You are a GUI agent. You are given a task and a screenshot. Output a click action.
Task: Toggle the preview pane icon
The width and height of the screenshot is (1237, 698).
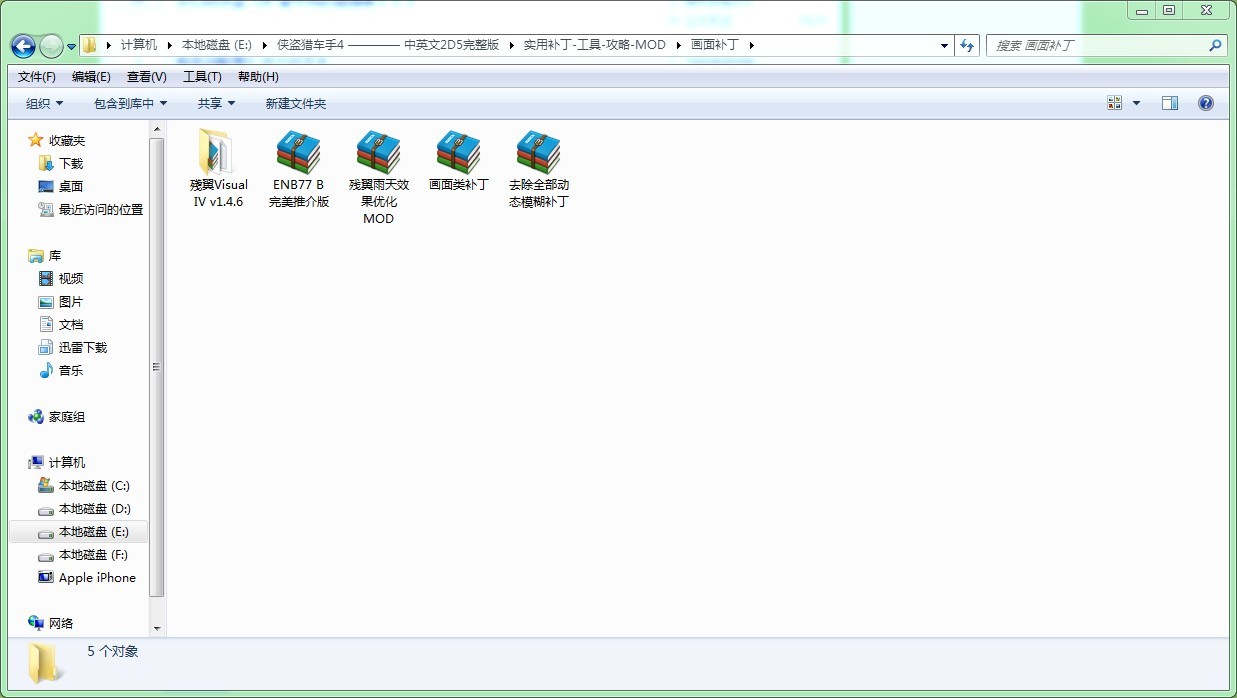pos(1170,103)
